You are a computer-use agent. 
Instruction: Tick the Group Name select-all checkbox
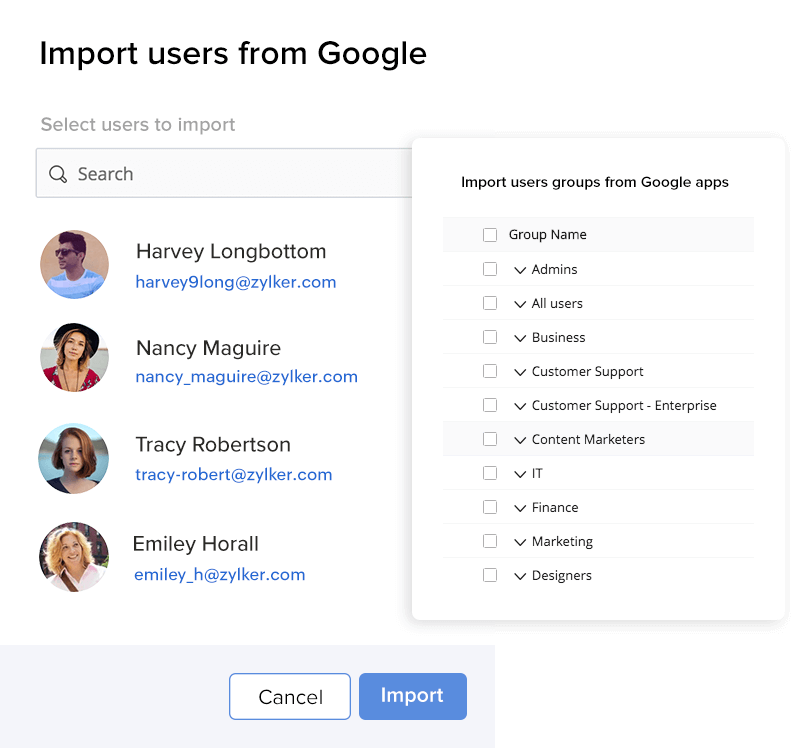coord(490,235)
